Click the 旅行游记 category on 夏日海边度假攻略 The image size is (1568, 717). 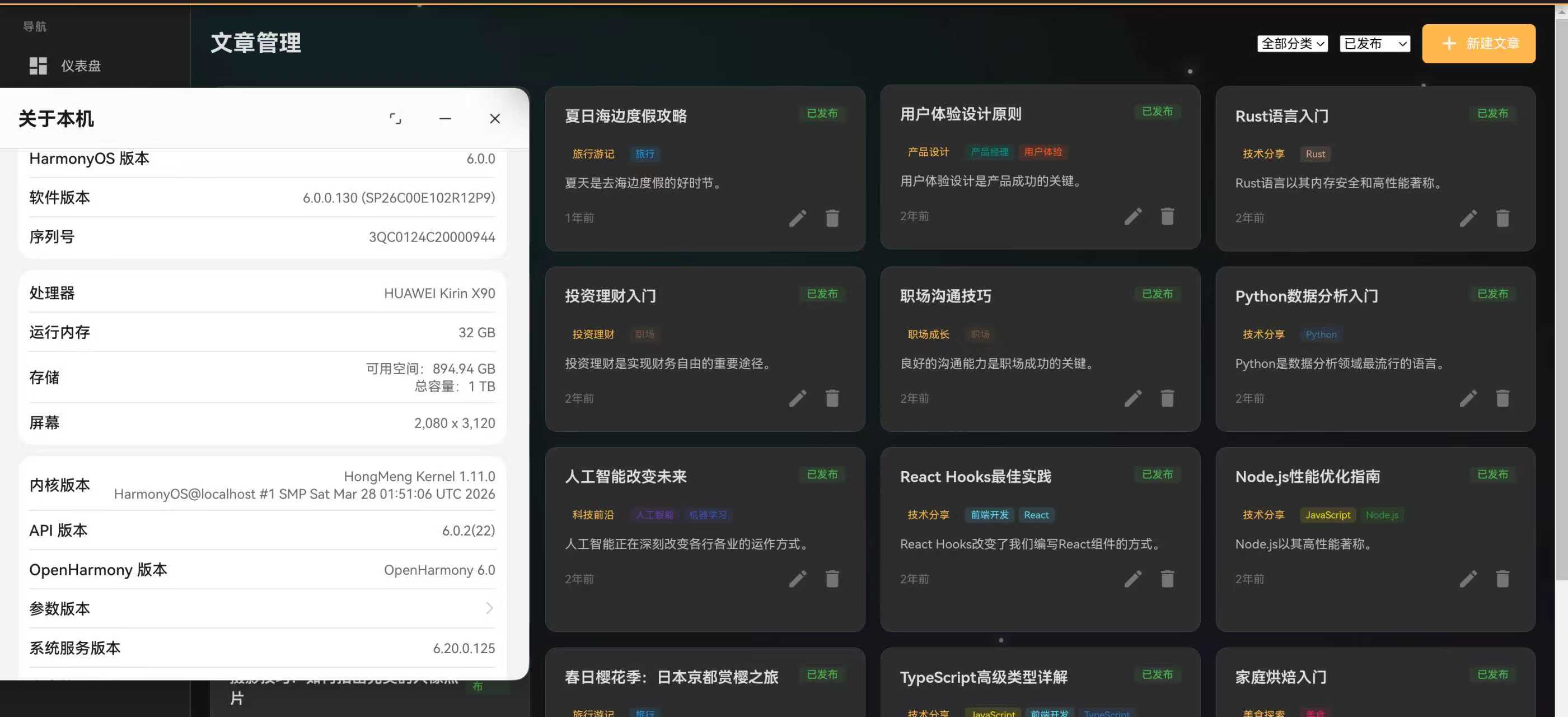(x=593, y=154)
